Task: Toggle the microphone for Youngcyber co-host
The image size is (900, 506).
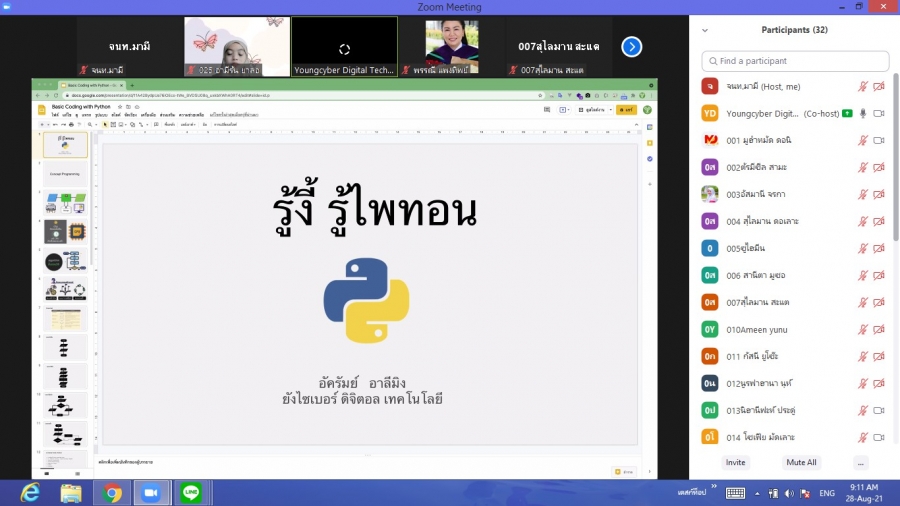Action: pyautogui.click(x=862, y=113)
